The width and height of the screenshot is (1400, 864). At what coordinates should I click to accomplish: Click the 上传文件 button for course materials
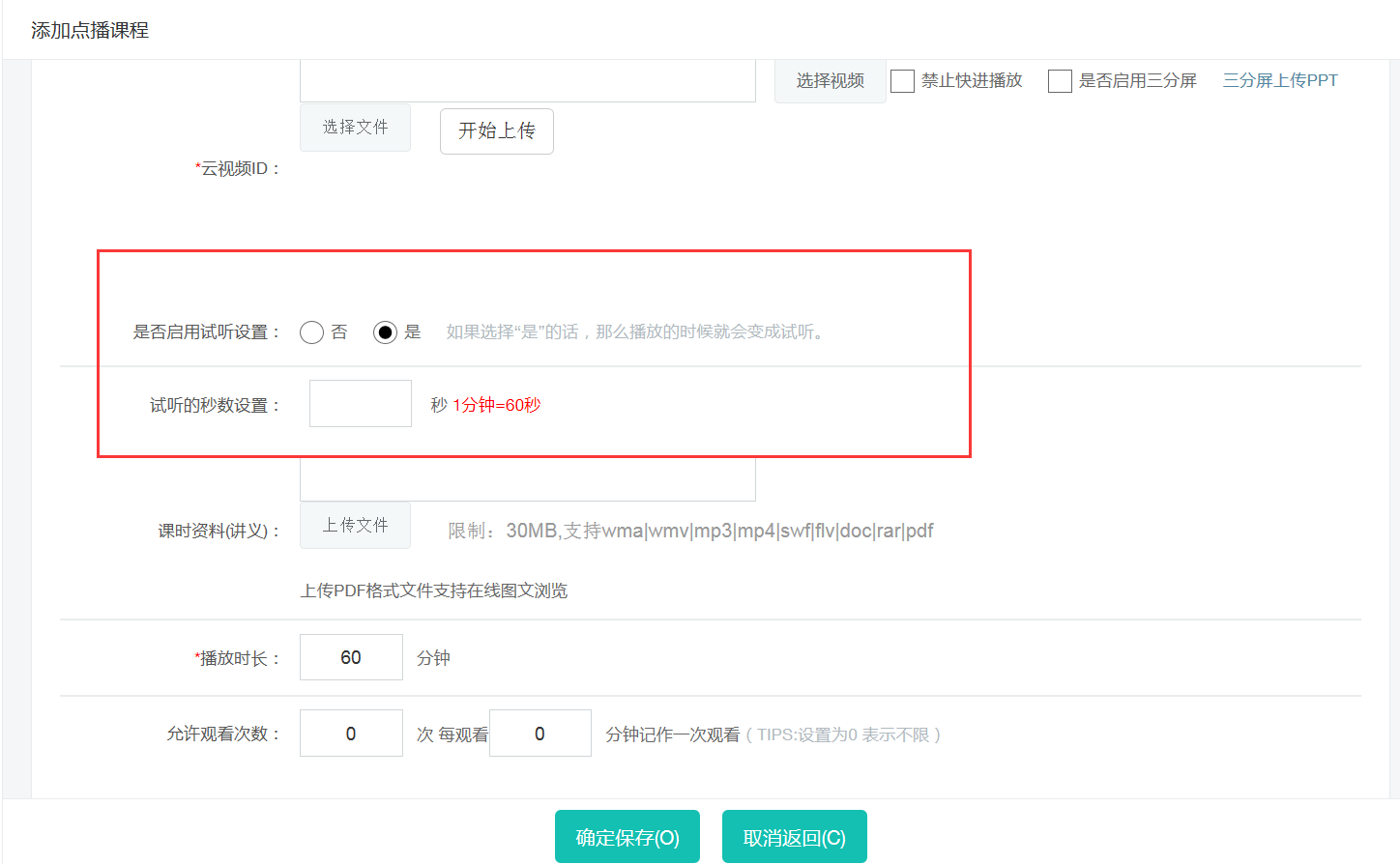click(355, 526)
